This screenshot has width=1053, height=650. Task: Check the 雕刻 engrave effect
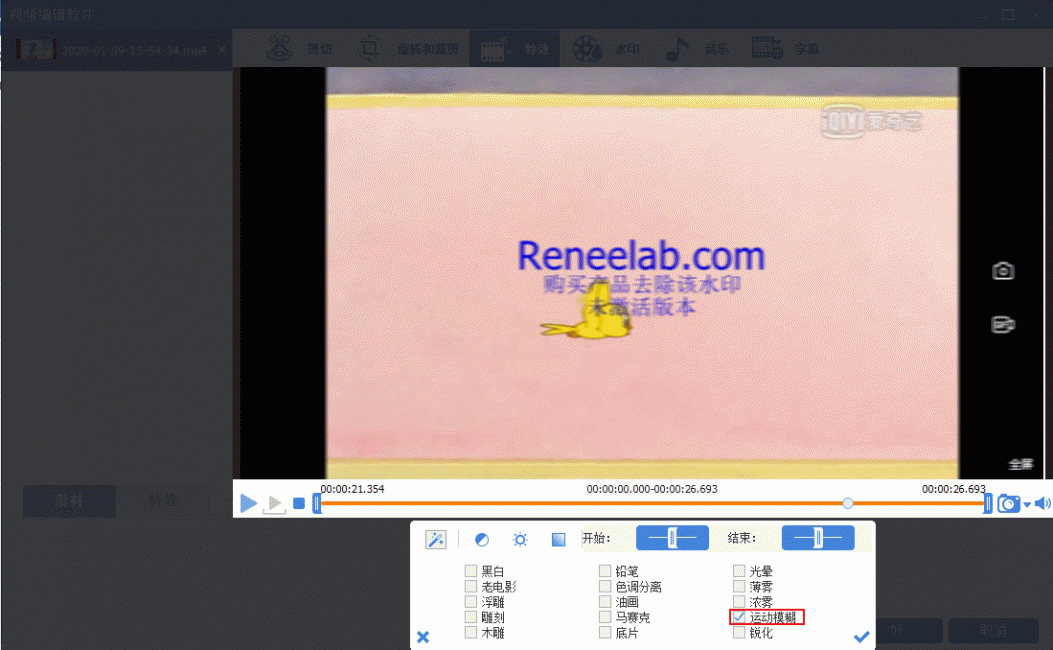click(x=471, y=617)
